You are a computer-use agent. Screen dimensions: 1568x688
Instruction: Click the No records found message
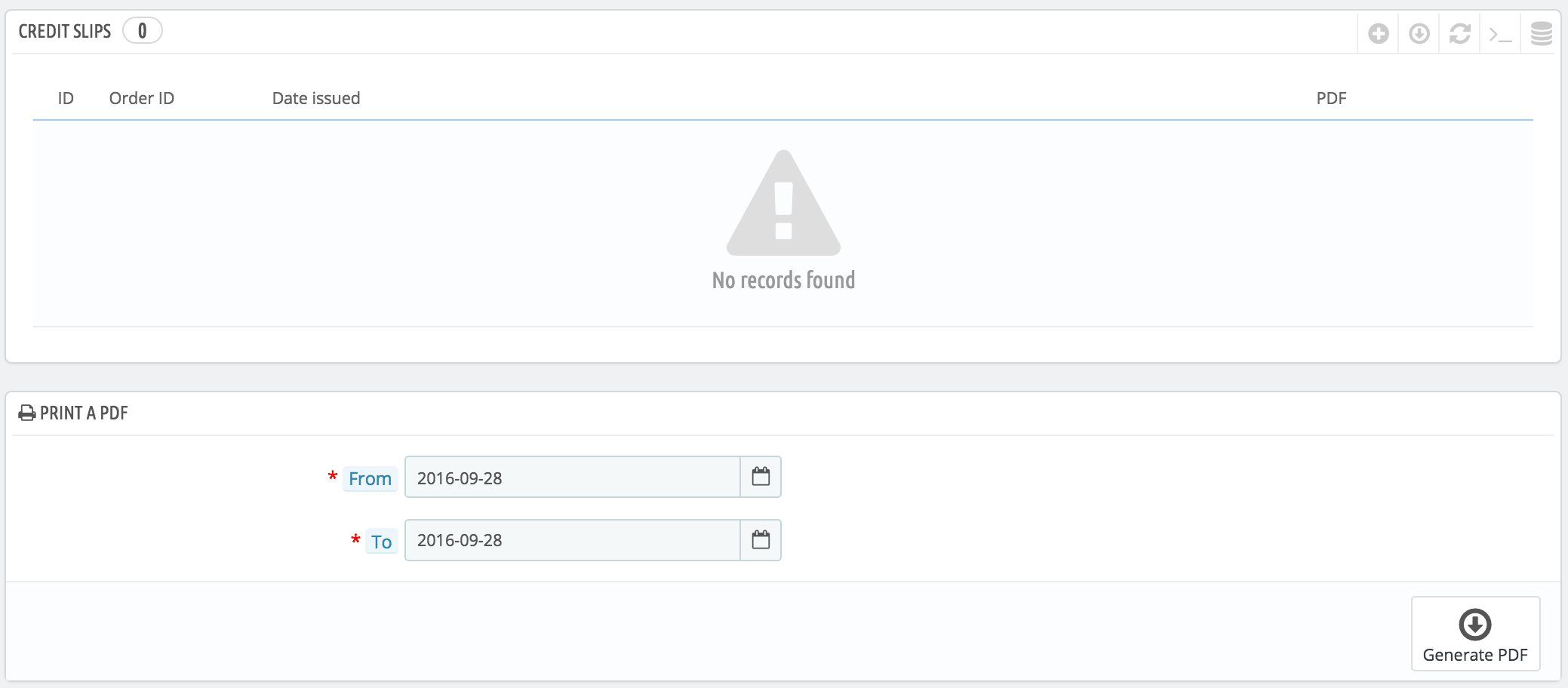coord(783,281)
